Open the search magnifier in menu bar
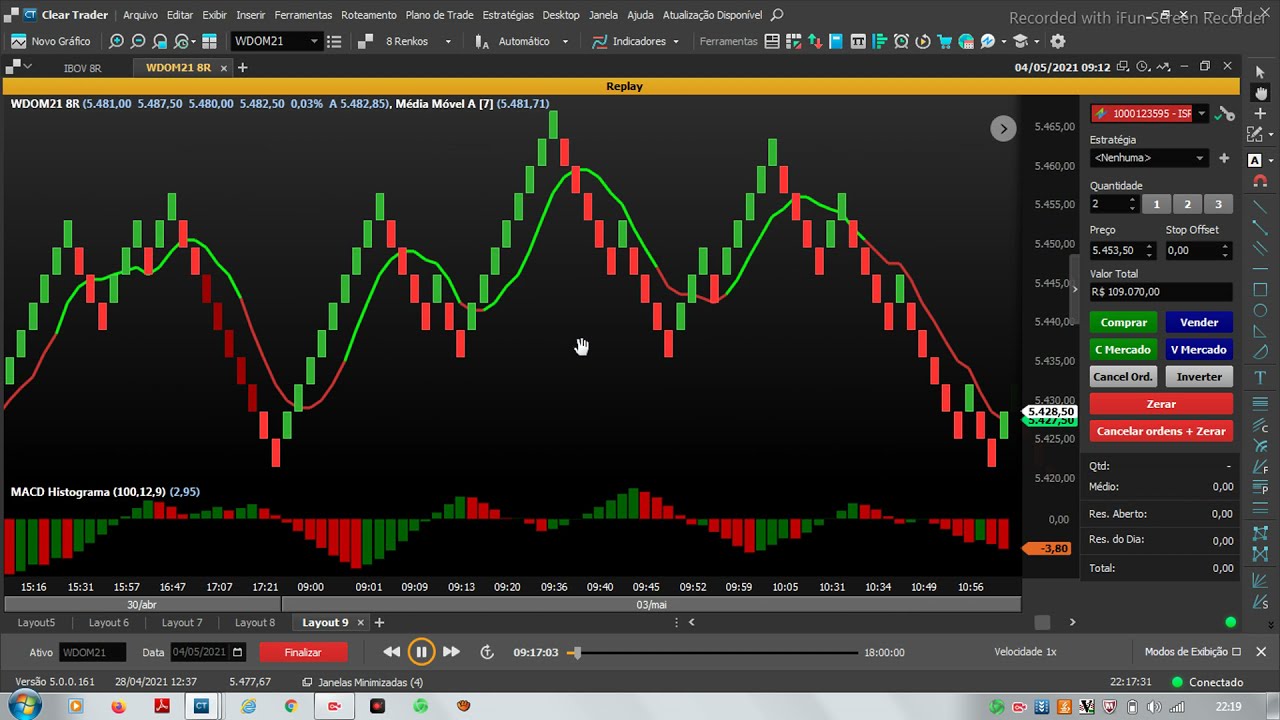 (777, 15)
